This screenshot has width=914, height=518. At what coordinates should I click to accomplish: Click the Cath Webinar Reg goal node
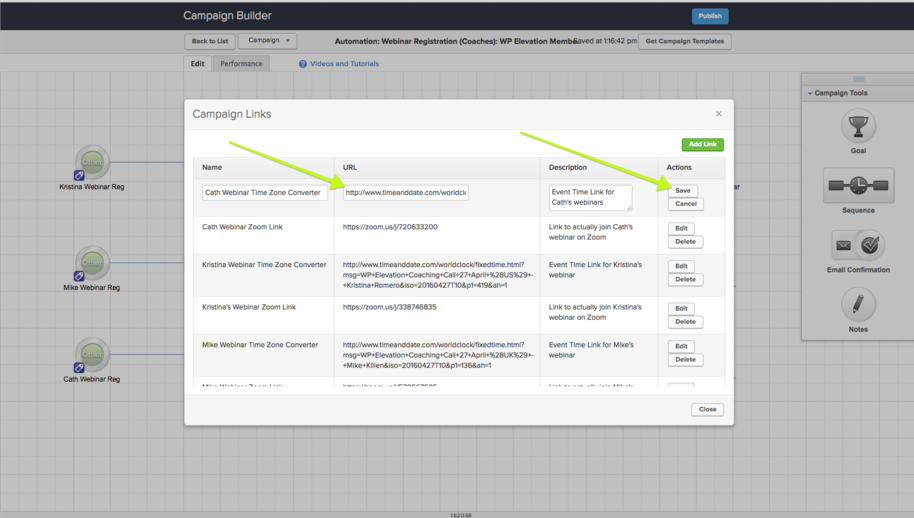92,354
